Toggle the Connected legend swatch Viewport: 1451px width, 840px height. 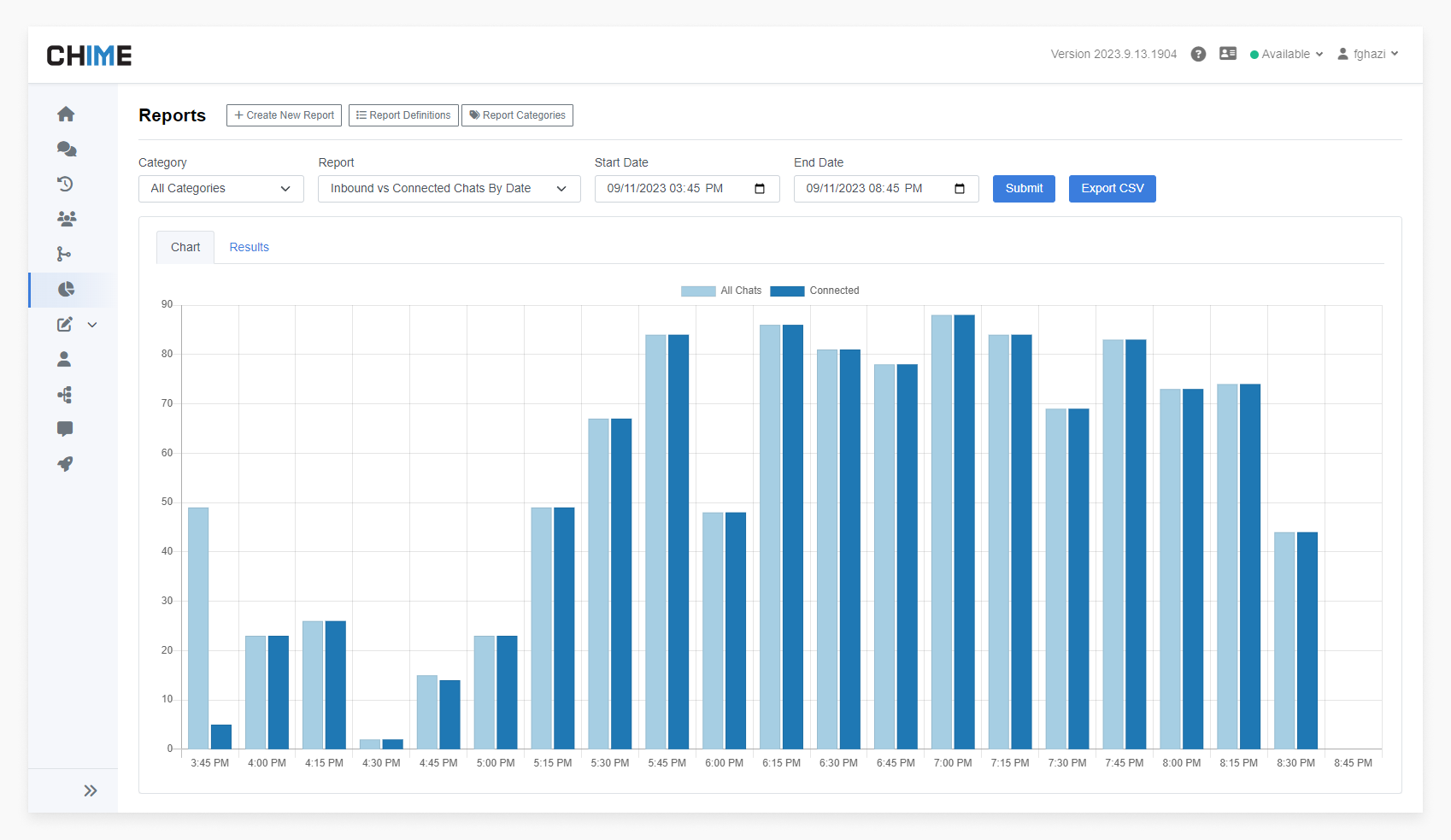[787, 291]
